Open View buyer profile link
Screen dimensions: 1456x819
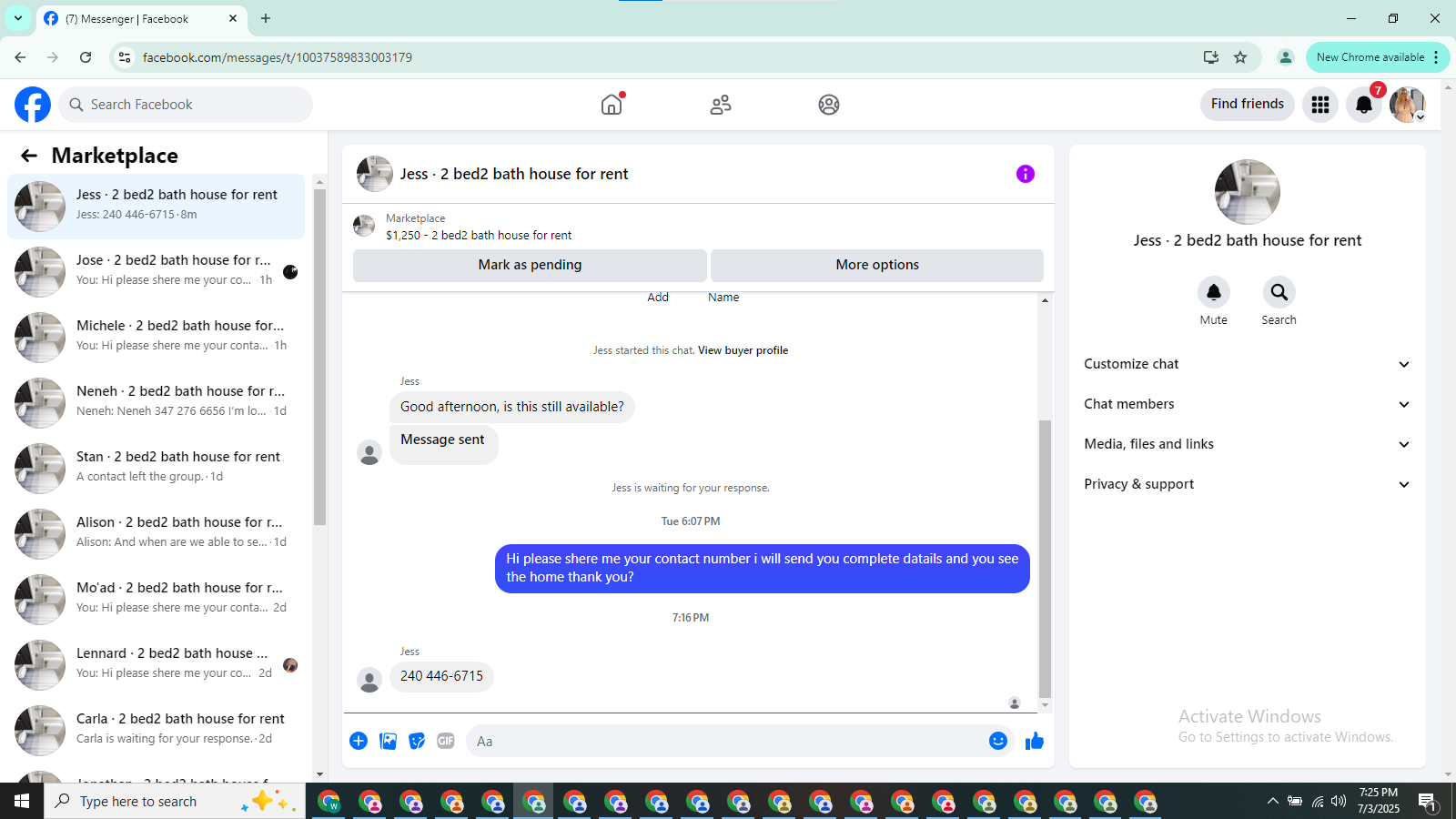[x=743, y=350]
